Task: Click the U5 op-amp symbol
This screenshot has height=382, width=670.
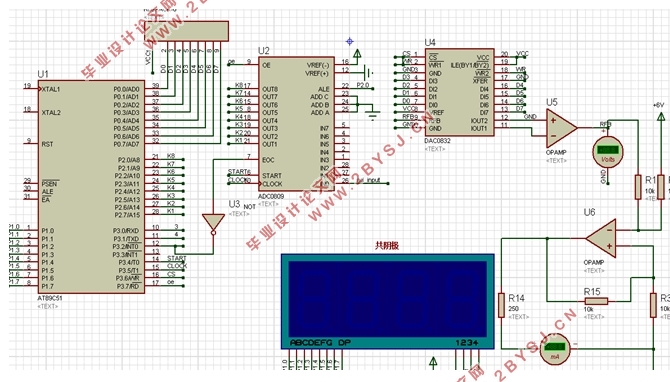Action: (561, 128)
